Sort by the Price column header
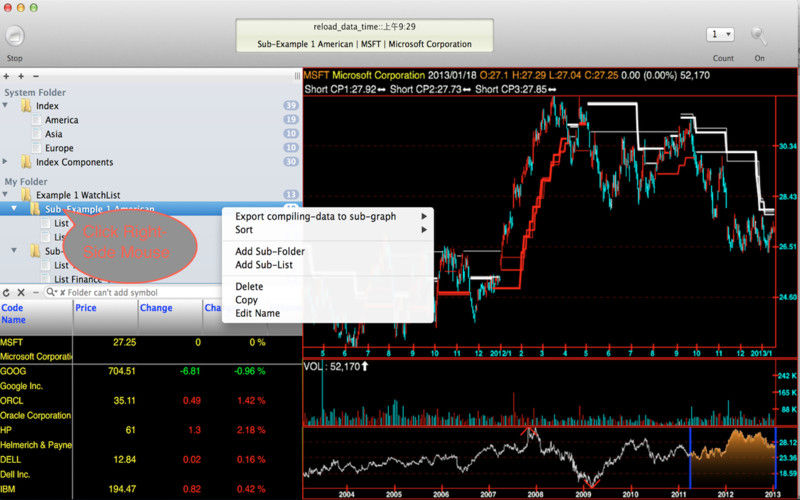The height and width of the screenshot is (500, 800). [x=106, y=317]
